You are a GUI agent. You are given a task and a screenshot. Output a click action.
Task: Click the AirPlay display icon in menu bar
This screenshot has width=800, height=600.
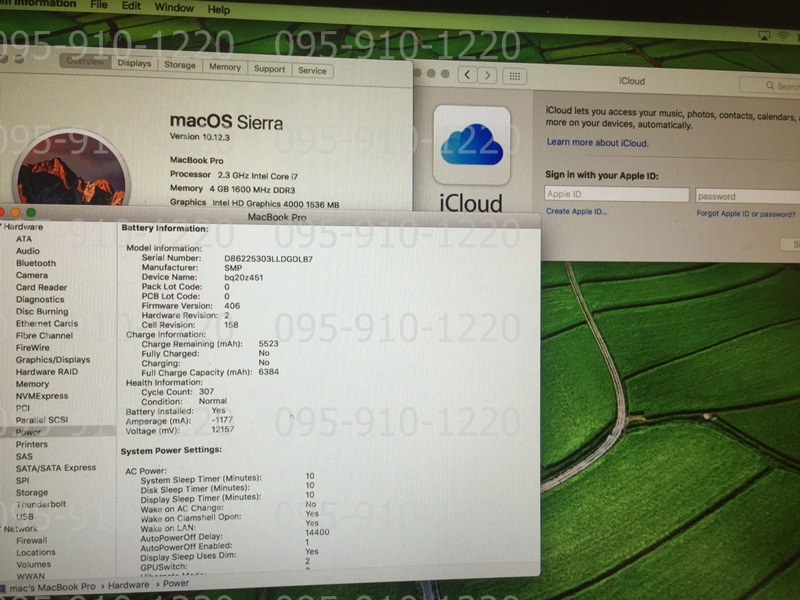[x=765, y=35]
